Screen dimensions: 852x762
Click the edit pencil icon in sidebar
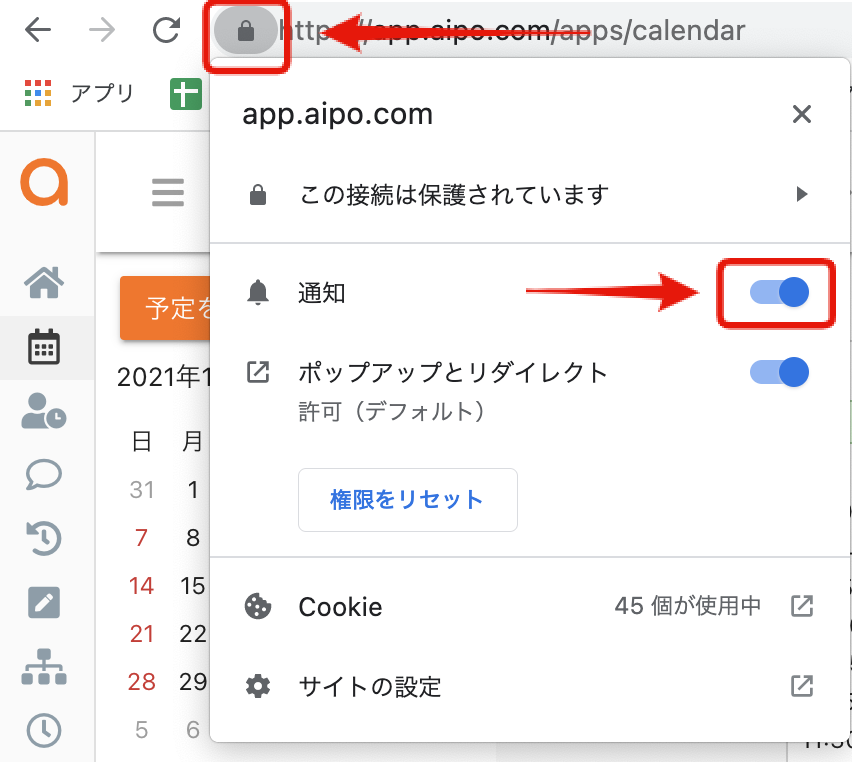click(x=44, y=602)
